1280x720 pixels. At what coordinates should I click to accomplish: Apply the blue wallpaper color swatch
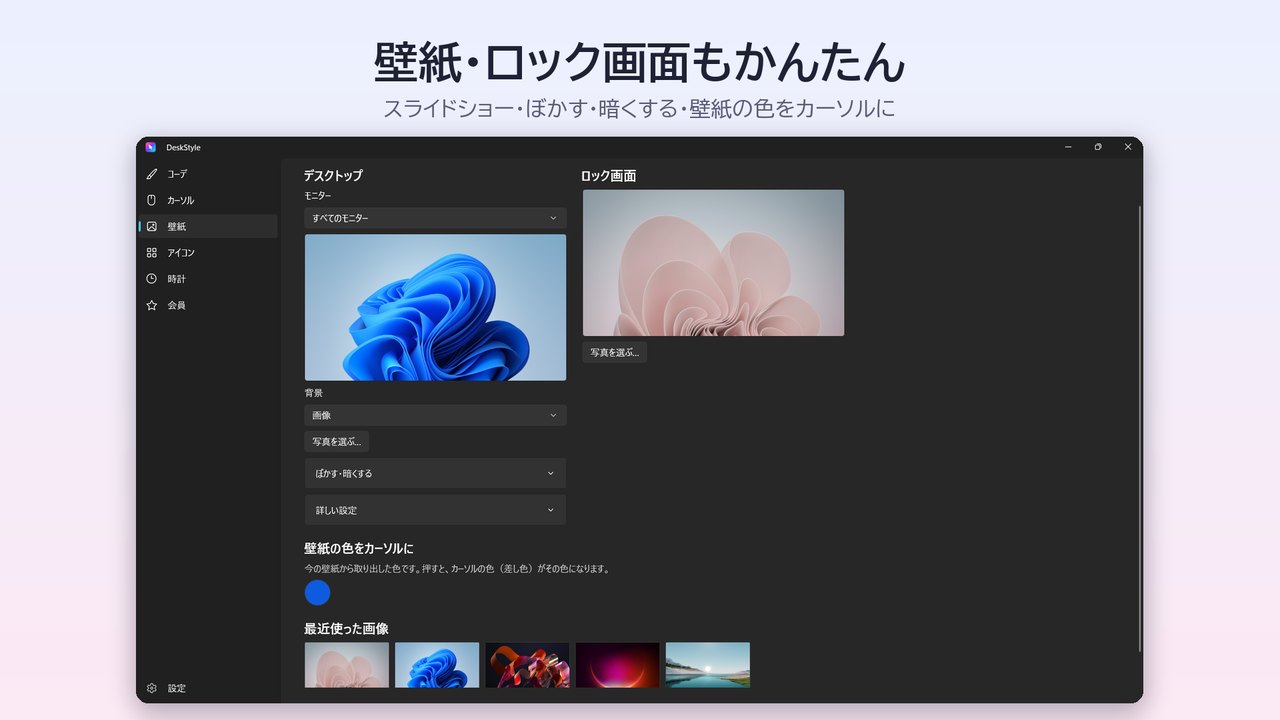click(x=317, y=593)
